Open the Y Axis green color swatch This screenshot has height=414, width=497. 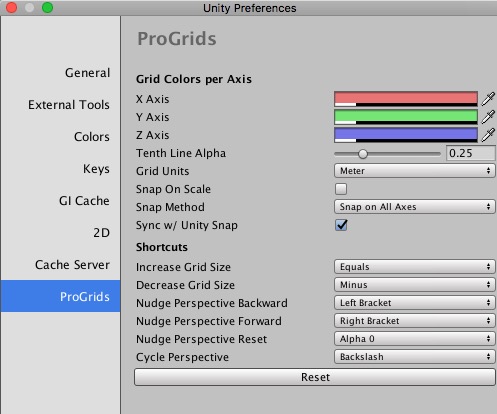pyautogui.click(x=406, y=117)
